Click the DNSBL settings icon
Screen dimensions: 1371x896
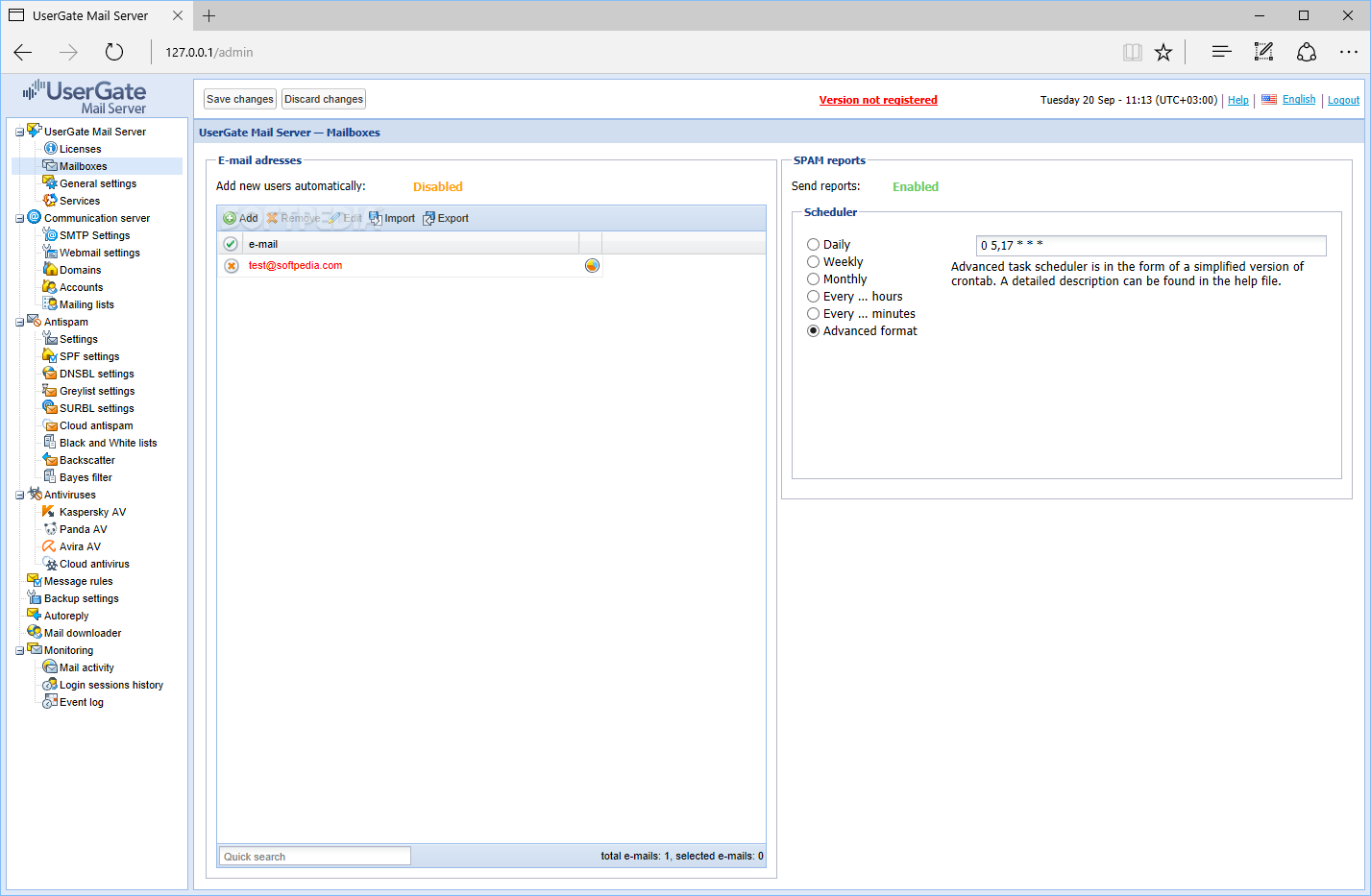click(x=50, y=373)
